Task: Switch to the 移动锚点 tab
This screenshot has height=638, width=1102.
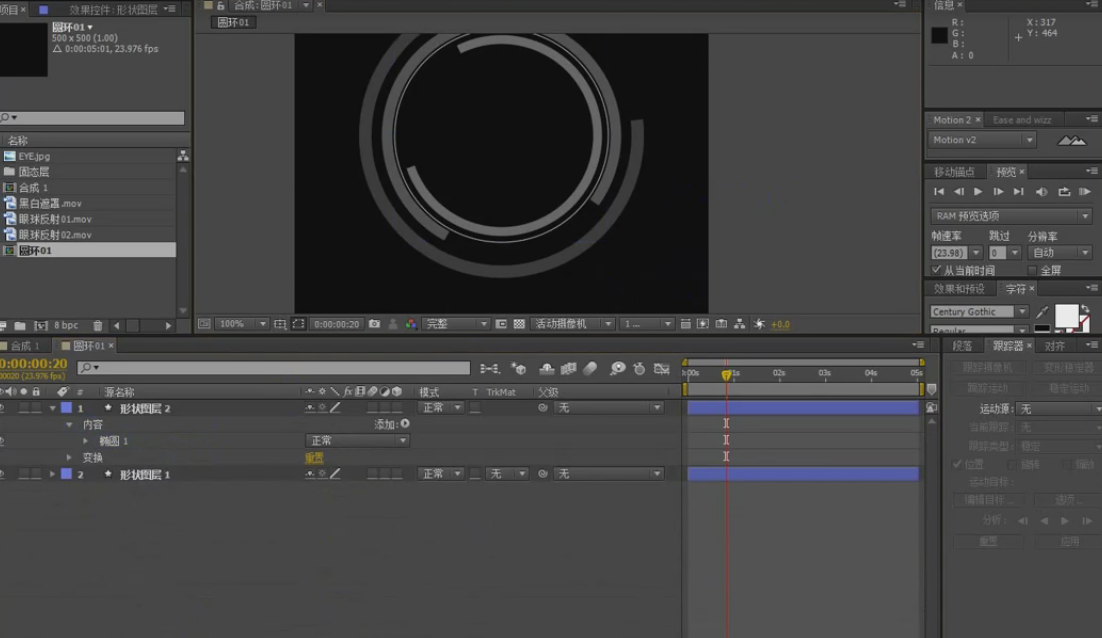Action: (954, 172)
